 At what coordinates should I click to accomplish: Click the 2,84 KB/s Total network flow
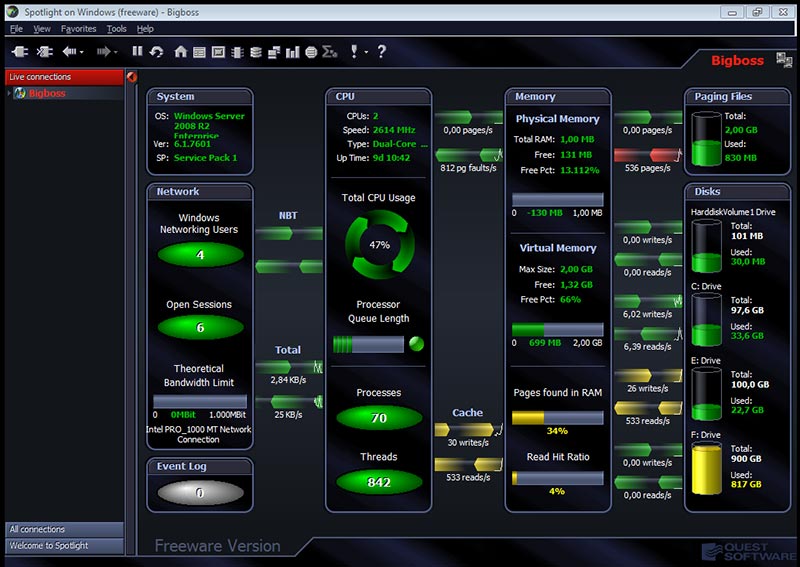(x=289, y=367)
